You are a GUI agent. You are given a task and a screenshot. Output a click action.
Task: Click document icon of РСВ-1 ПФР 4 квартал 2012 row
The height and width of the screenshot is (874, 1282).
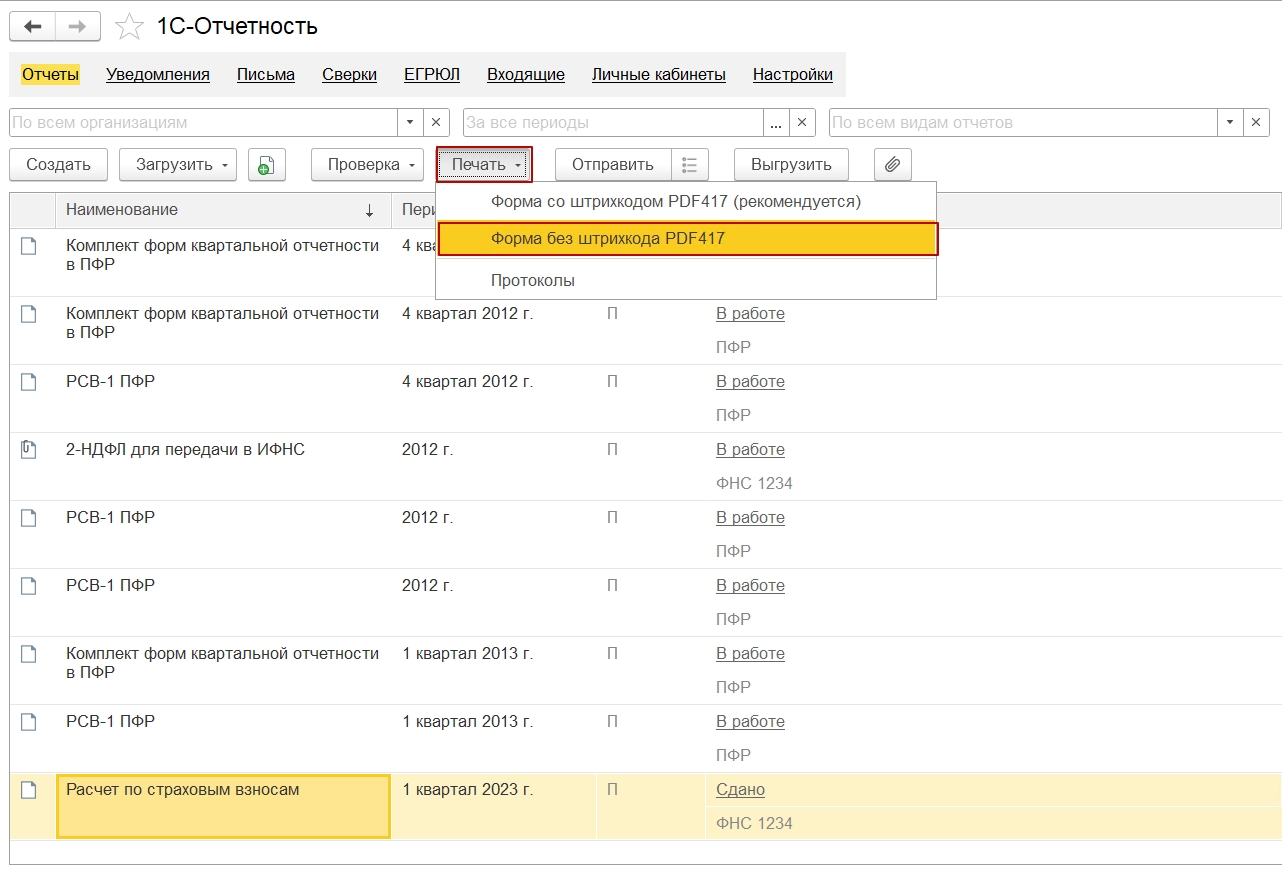click(x=29, y=382)
